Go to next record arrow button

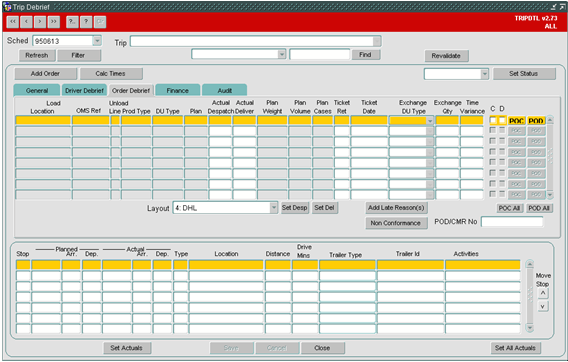(x=40, y=22)
